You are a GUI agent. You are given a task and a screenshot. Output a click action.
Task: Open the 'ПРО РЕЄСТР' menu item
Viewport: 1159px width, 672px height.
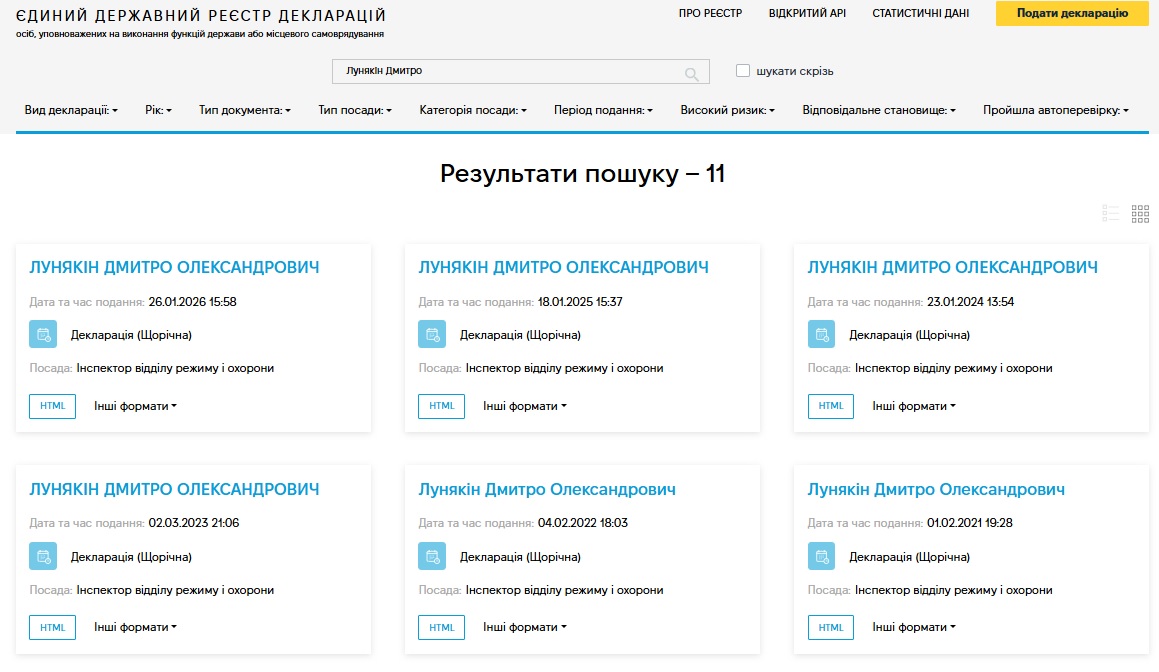[x=710, y=13]
